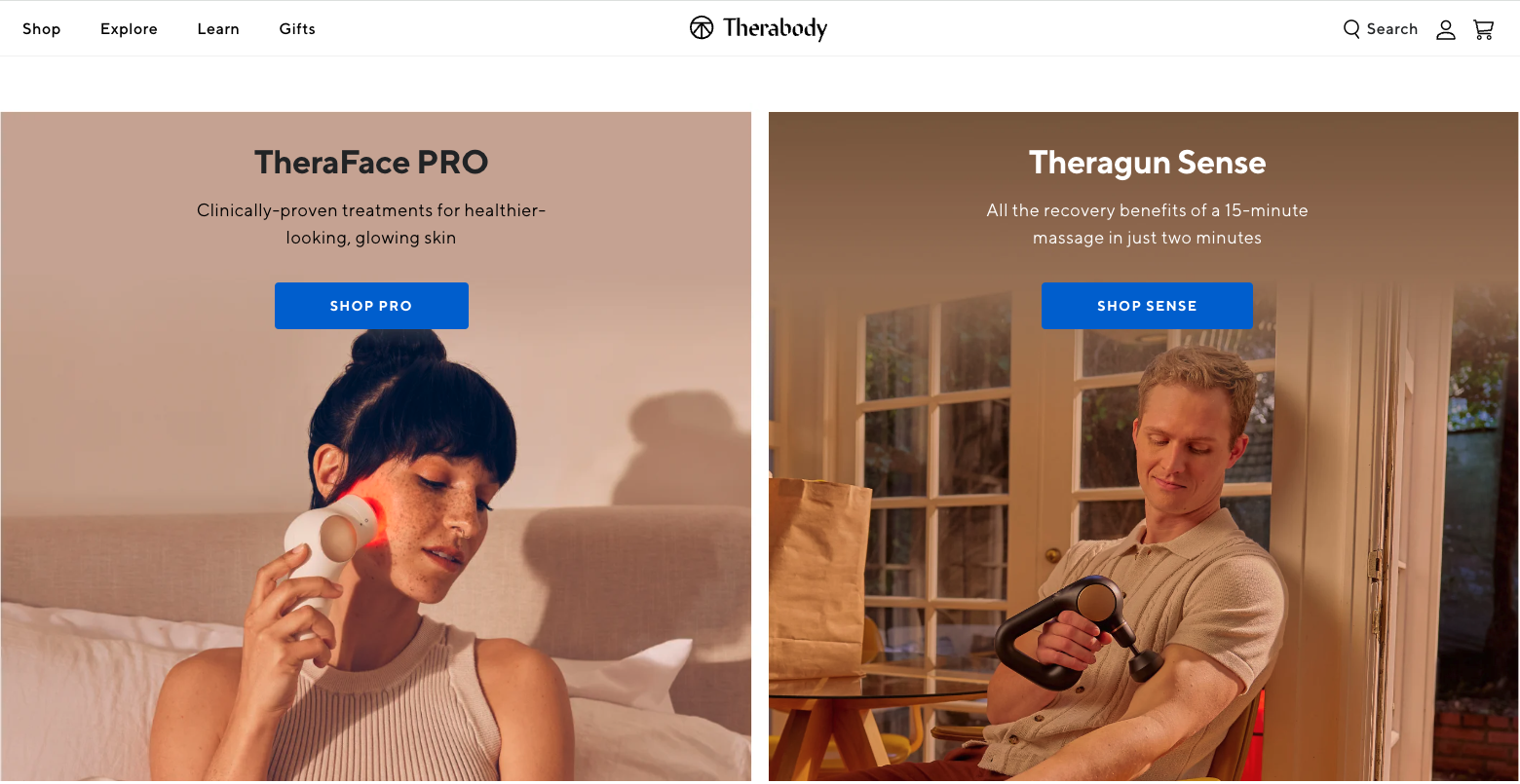Go to the Gifts menu item
This screenshot has height=784, width=1520.
pos(297,29)
